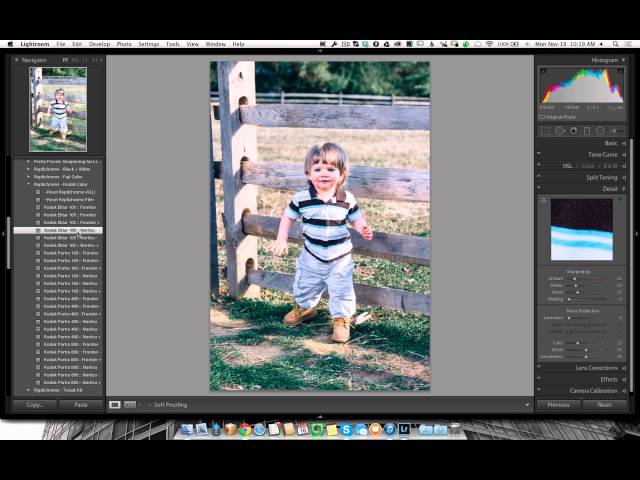The height and width of the screenshot is (480, 640).
Task: Toggle the Soft Proofing checkbox
Action: 149,405
